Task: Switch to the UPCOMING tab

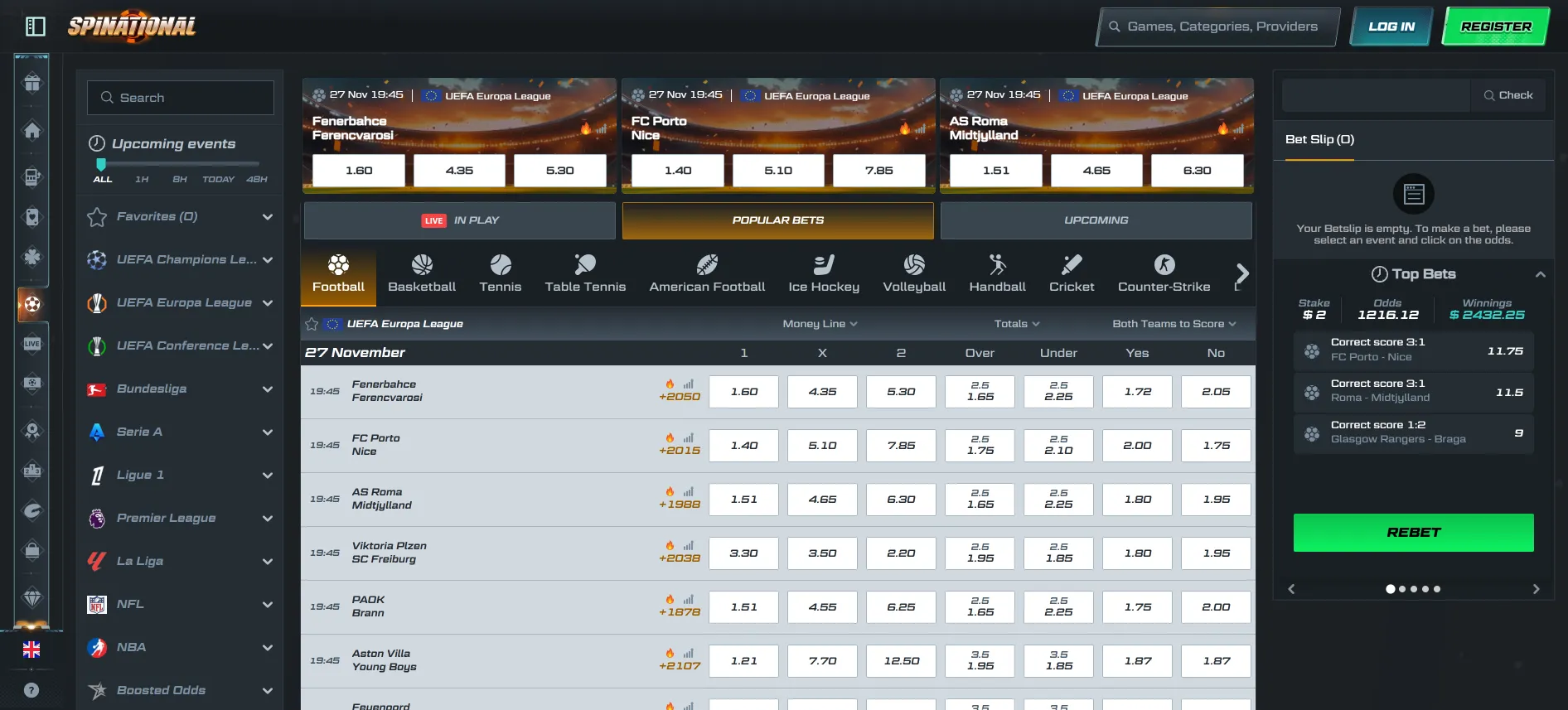Action: [1096, 220]
